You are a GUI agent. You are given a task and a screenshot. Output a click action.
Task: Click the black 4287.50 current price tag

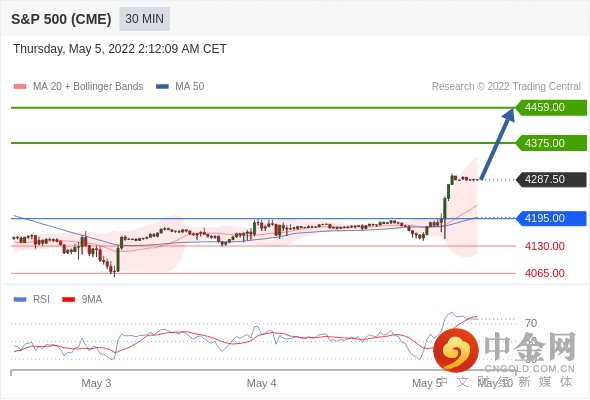tap(551, 179)
